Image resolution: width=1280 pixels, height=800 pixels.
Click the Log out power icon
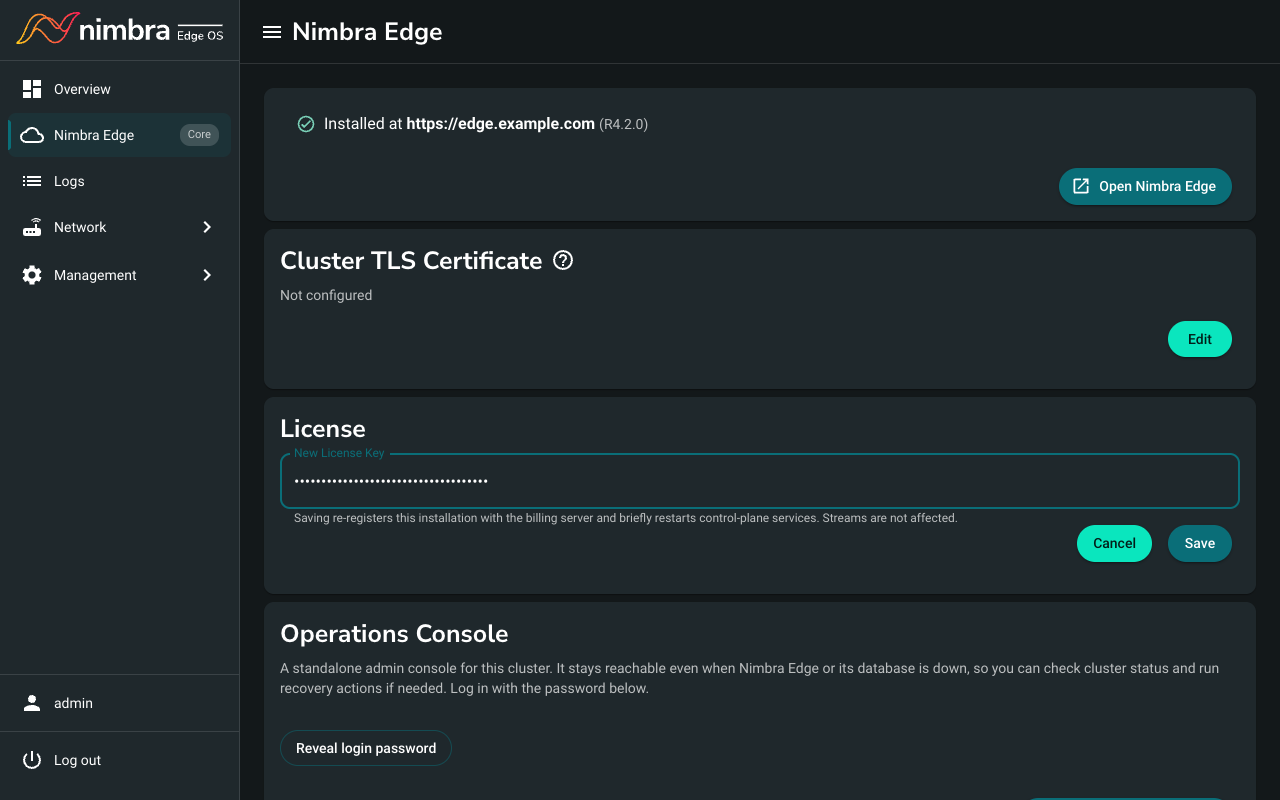32,760
